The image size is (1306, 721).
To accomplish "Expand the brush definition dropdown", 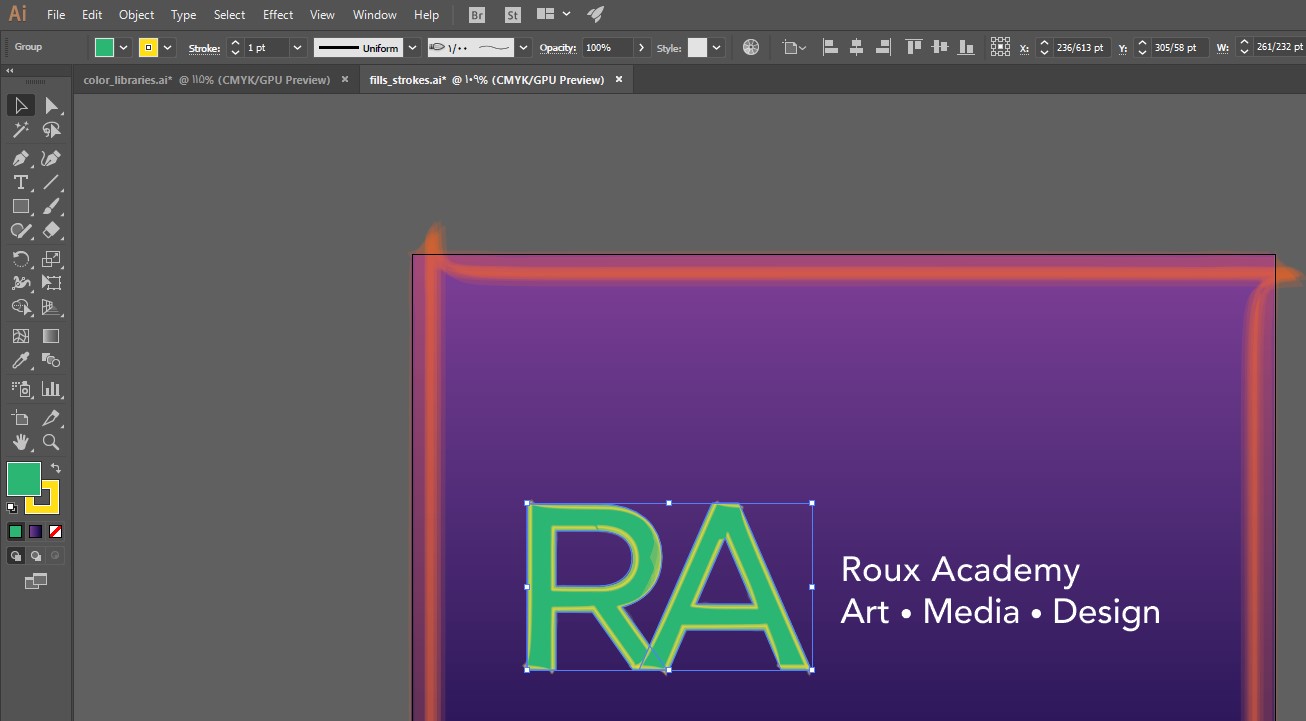I will pos(522,47).
